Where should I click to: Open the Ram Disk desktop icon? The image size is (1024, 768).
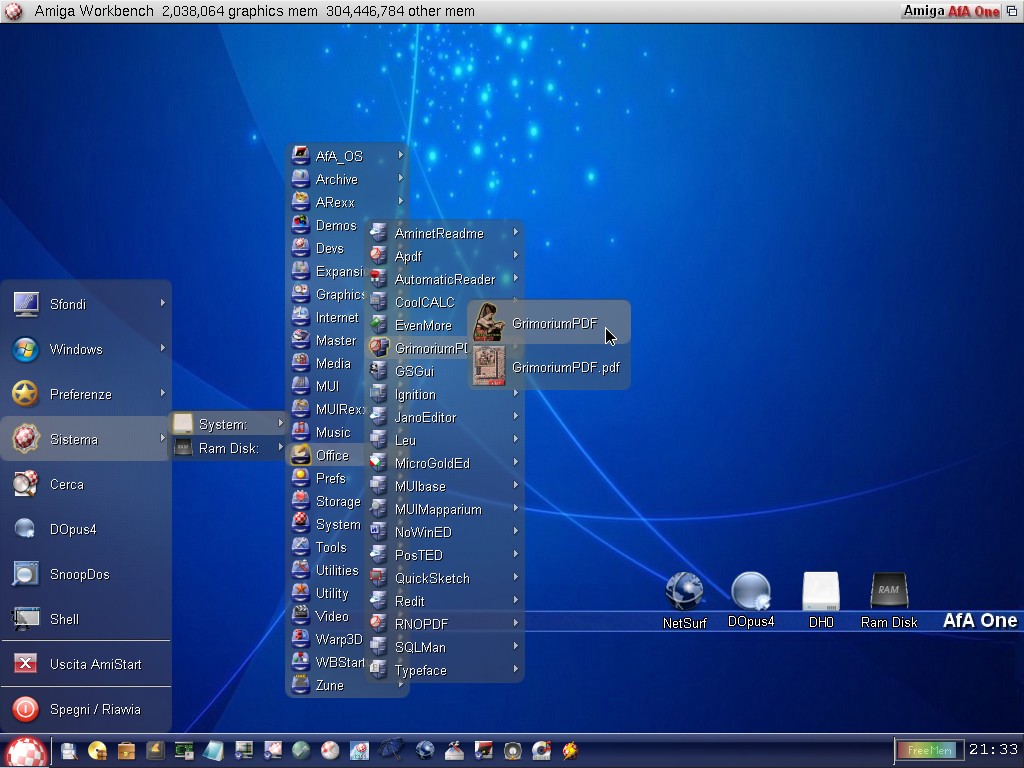889,592
